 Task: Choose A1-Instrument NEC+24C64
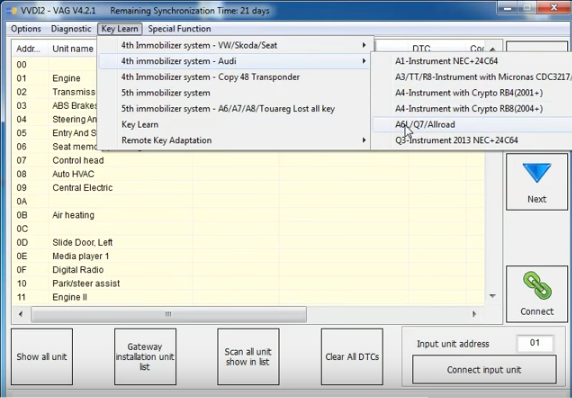[472, 61]
